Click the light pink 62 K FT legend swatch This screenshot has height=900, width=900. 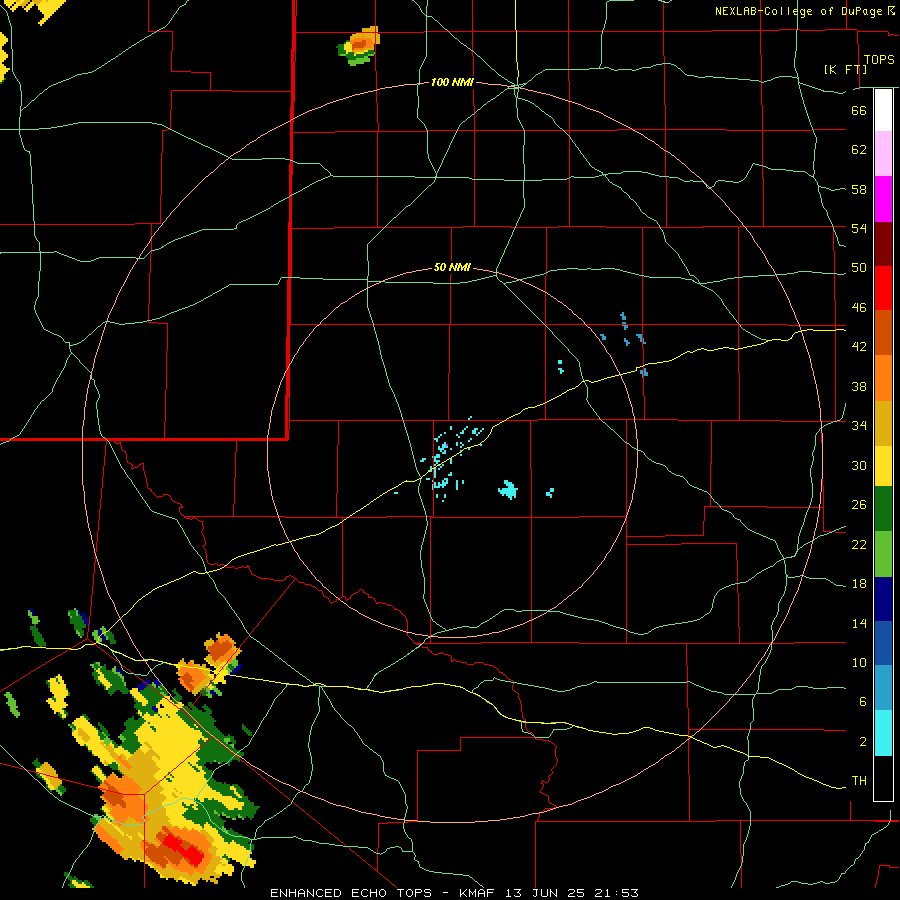(x=883, y=153)
